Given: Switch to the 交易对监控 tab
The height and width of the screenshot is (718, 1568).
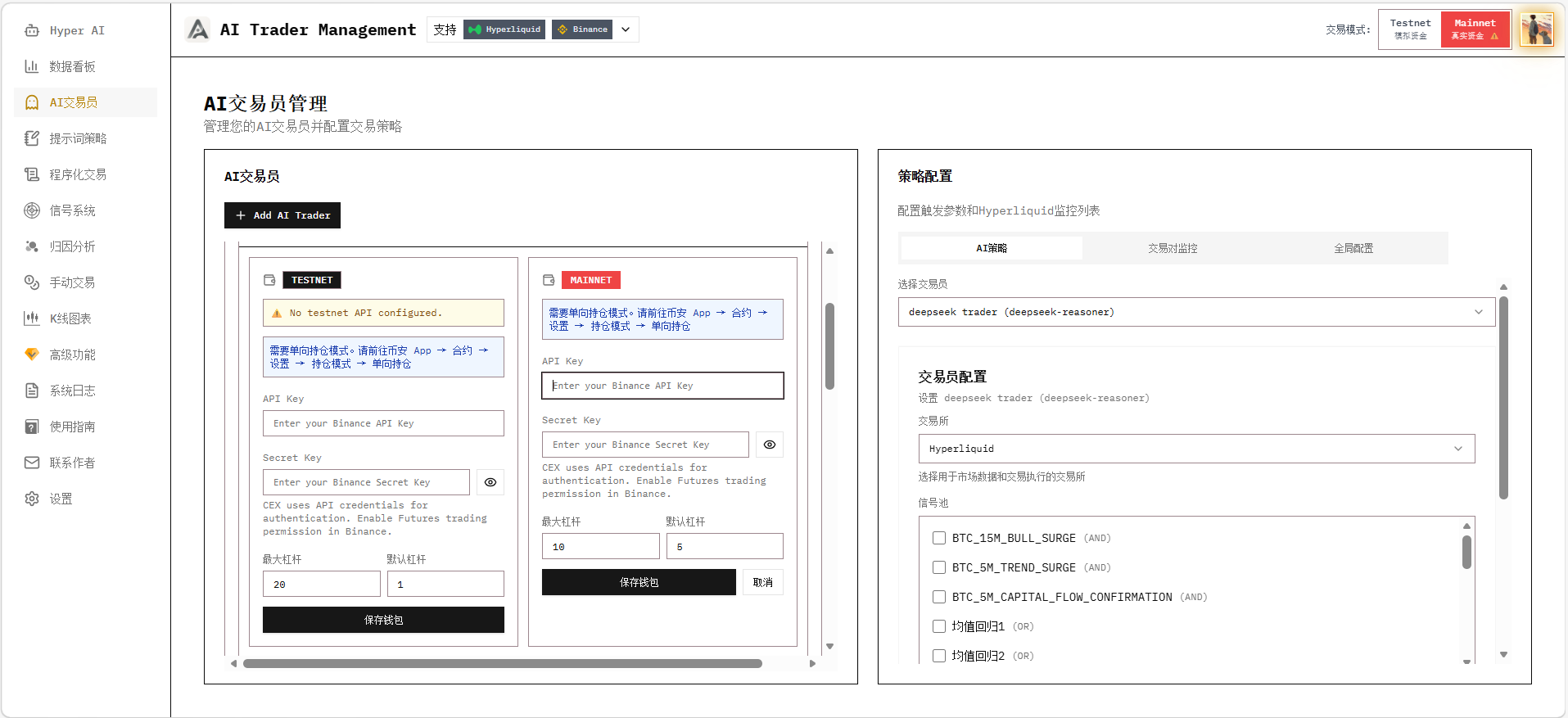Looking at the screenshot, I should (x=1173, y=248).
